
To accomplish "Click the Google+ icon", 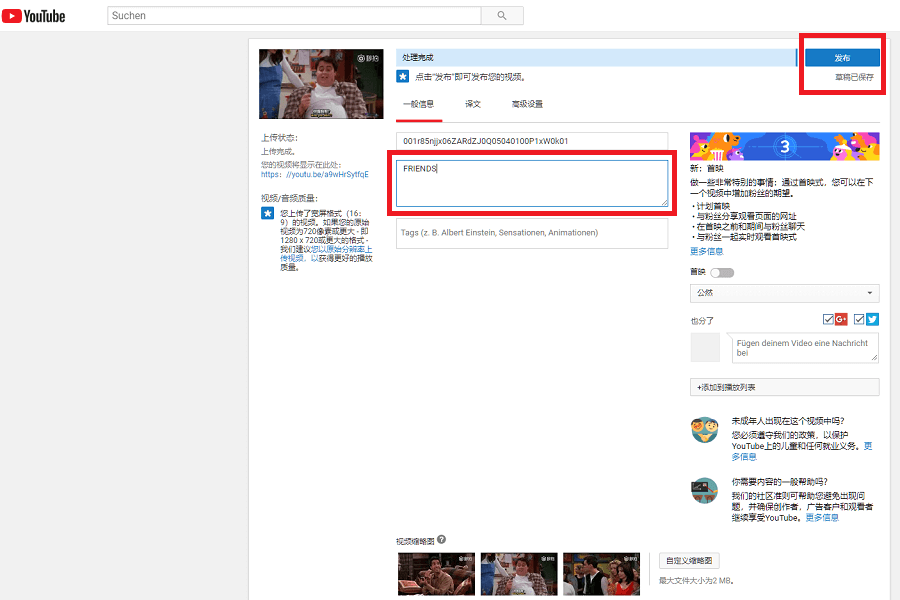I will [x=841, y=319].
